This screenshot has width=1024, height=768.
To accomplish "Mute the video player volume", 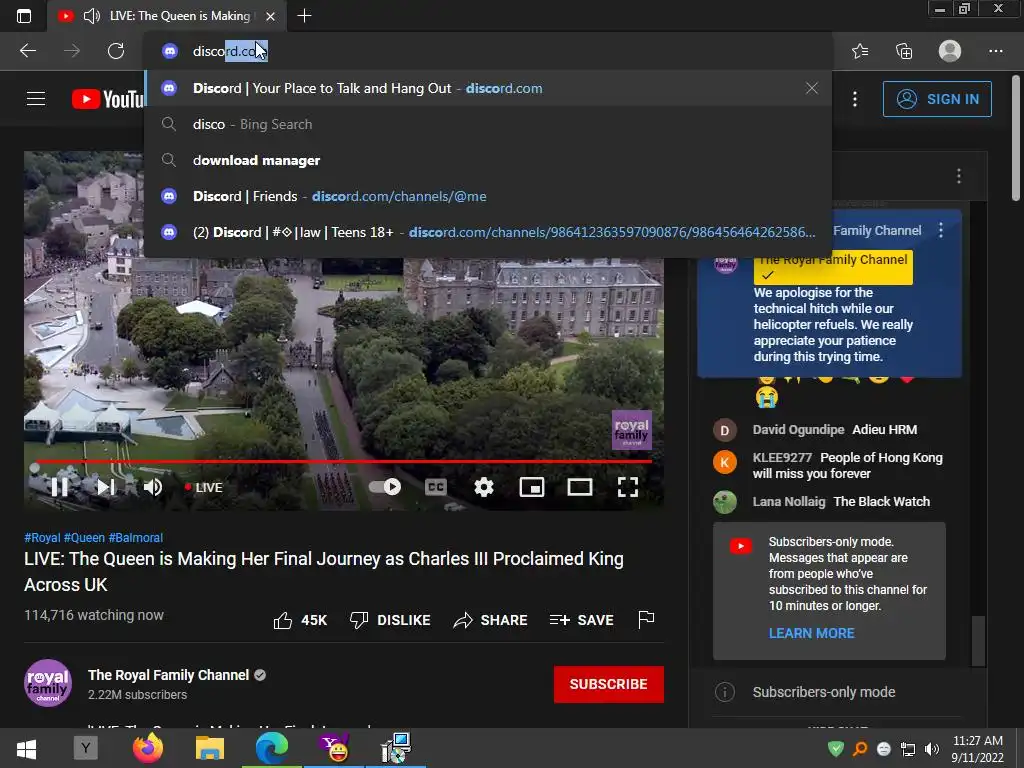I will (153, 487).
